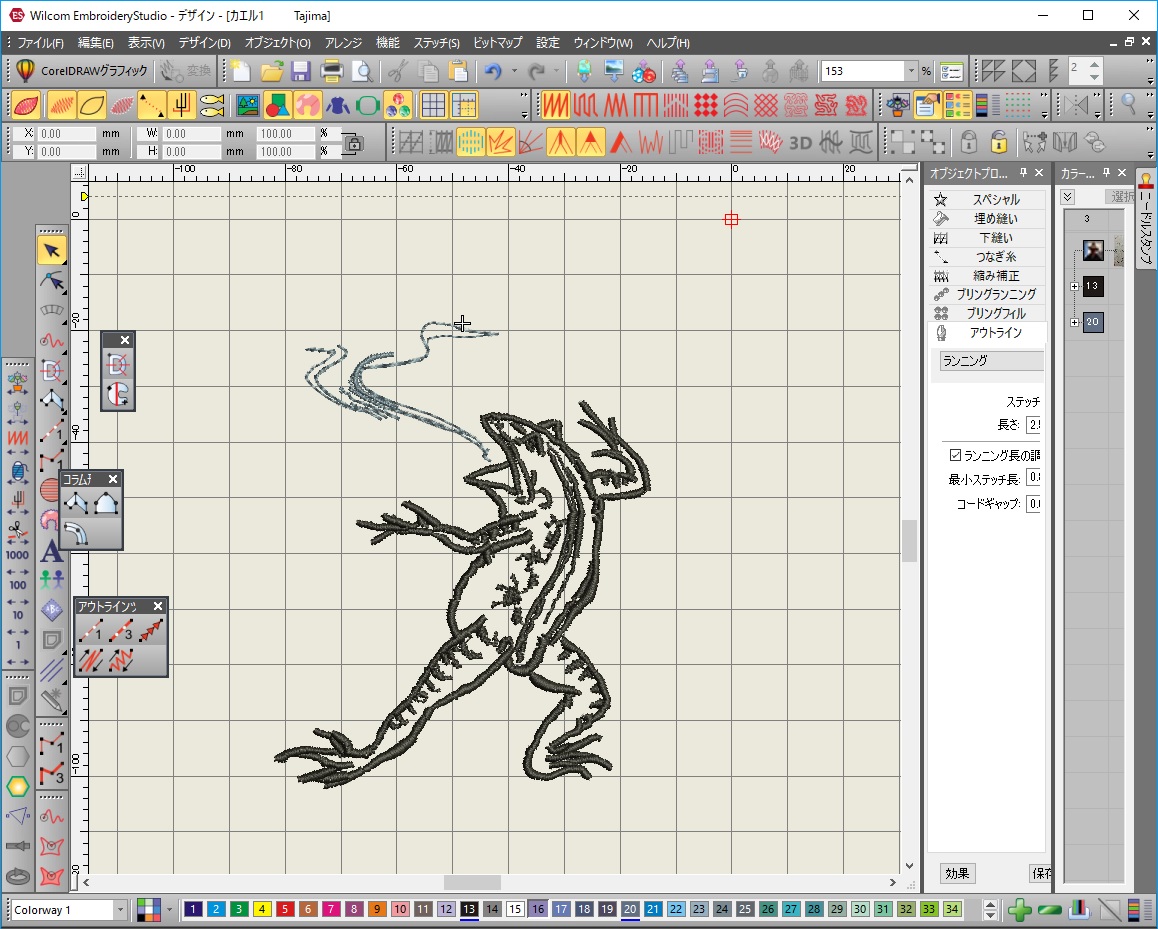Click the stitch length input field

[x=1033, y=425]
